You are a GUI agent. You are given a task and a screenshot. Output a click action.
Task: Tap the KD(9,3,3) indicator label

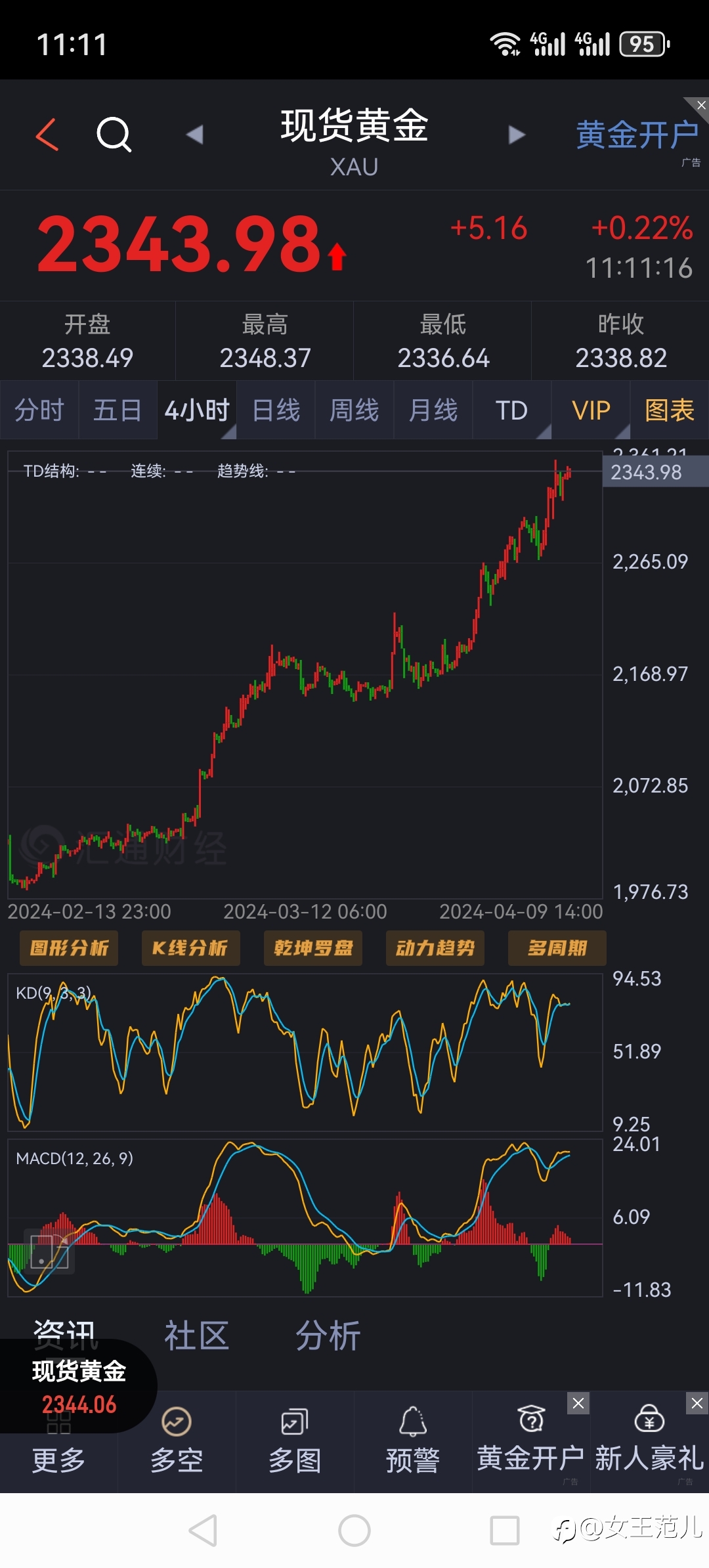53,993
